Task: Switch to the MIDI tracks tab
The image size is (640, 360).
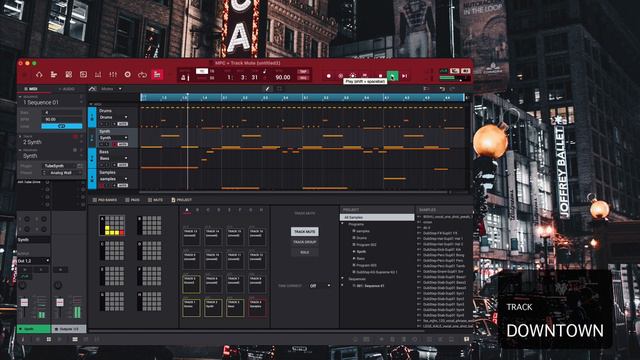Action: tap(31, 89)
